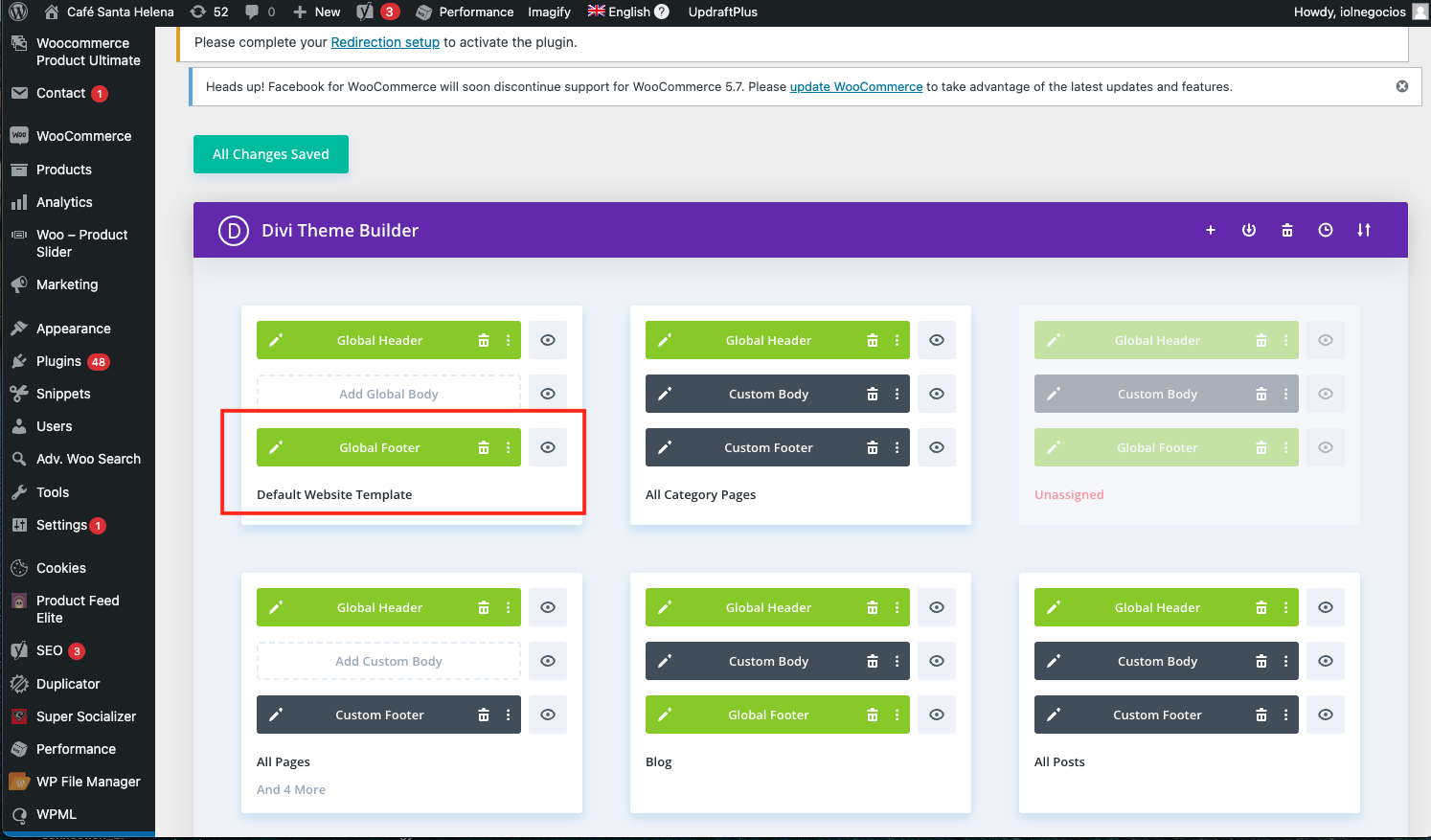Click Default Website Template label
Screen dimensions: 1431x840
pyautogui.click(x=334, y=494)
